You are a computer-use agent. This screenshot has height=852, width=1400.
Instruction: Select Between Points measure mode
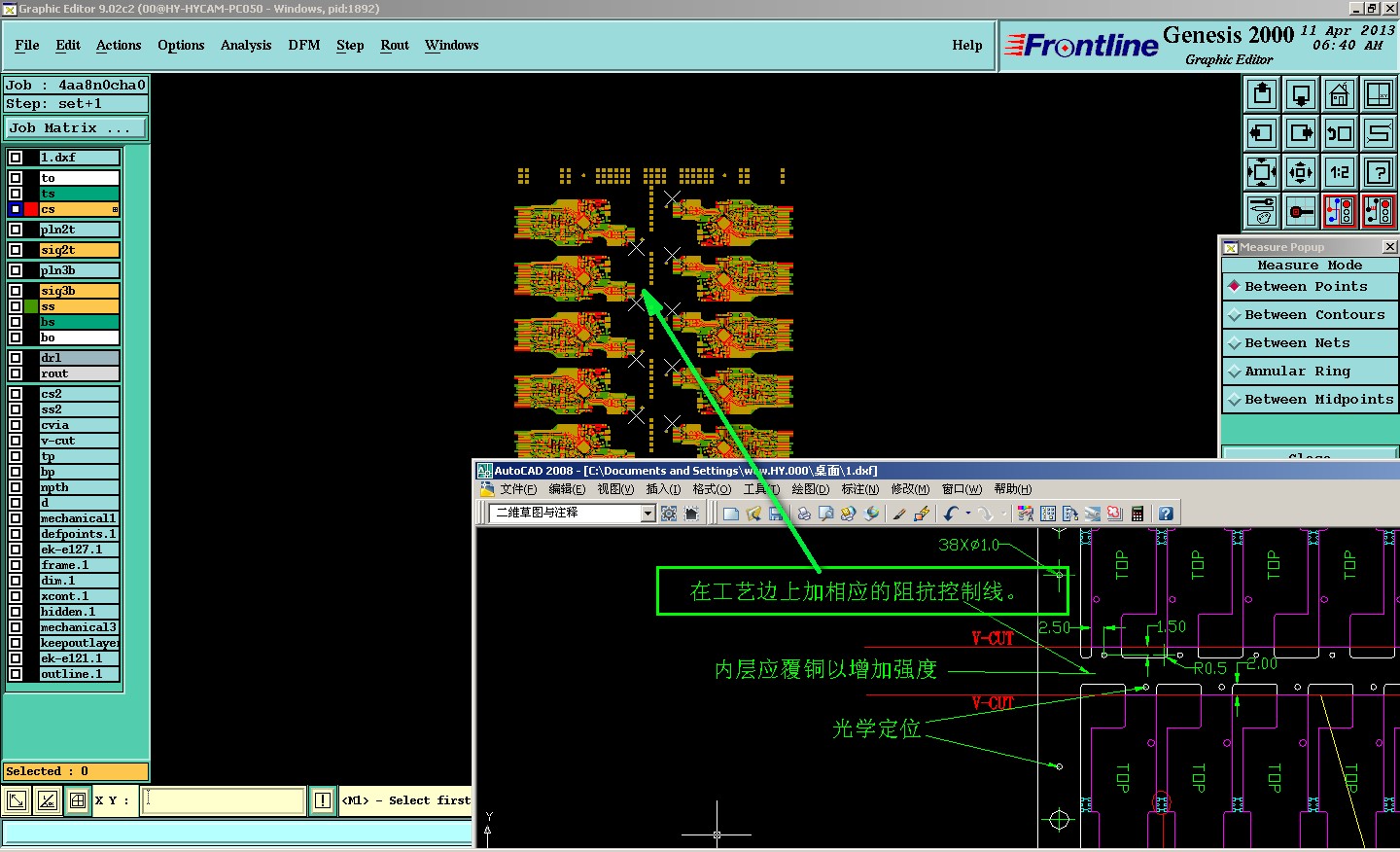[1310, 287]
